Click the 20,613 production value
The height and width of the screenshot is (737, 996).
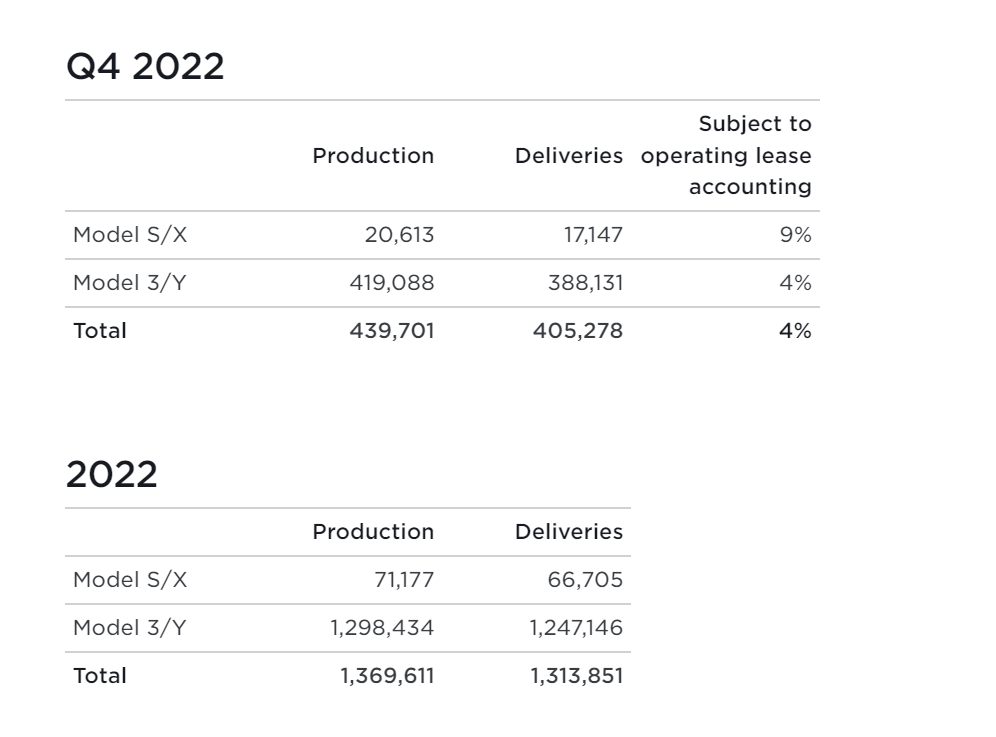[x=399, y=235]
